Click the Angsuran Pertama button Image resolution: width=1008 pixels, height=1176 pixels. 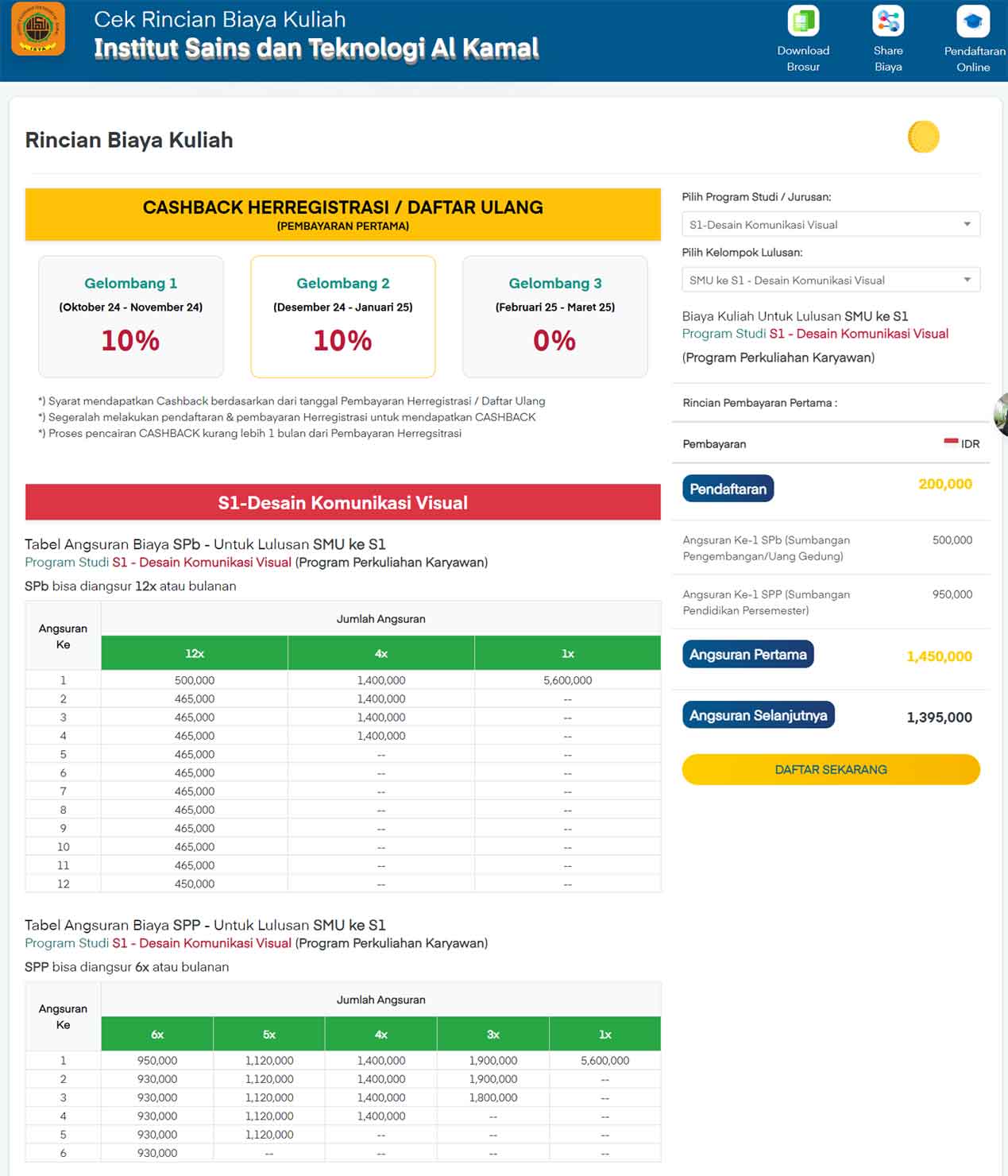coord(747,654)
